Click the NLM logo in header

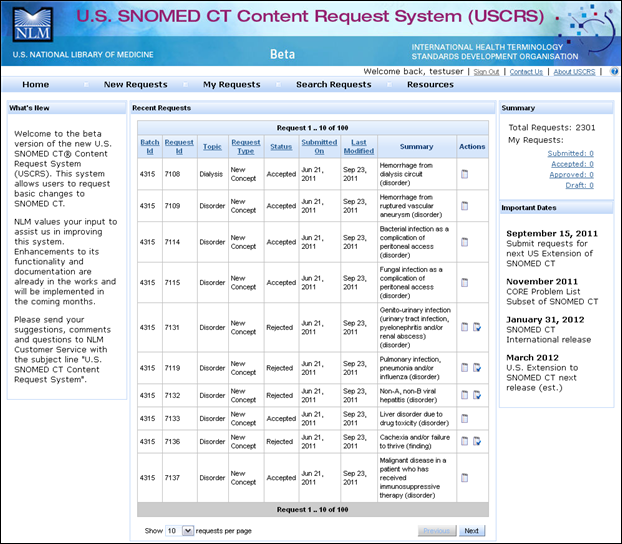coord(33,25)
